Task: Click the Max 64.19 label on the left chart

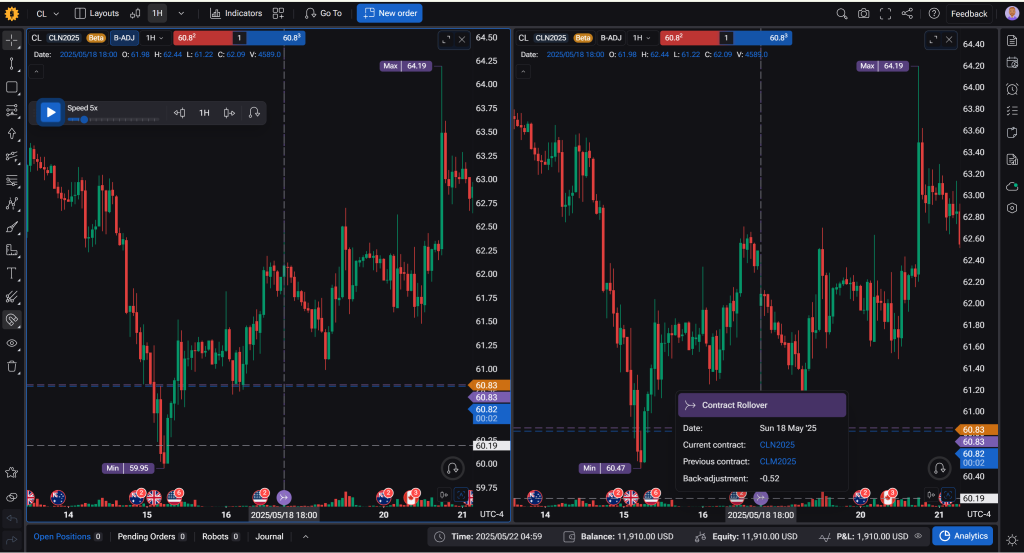Action: [406, 66]
